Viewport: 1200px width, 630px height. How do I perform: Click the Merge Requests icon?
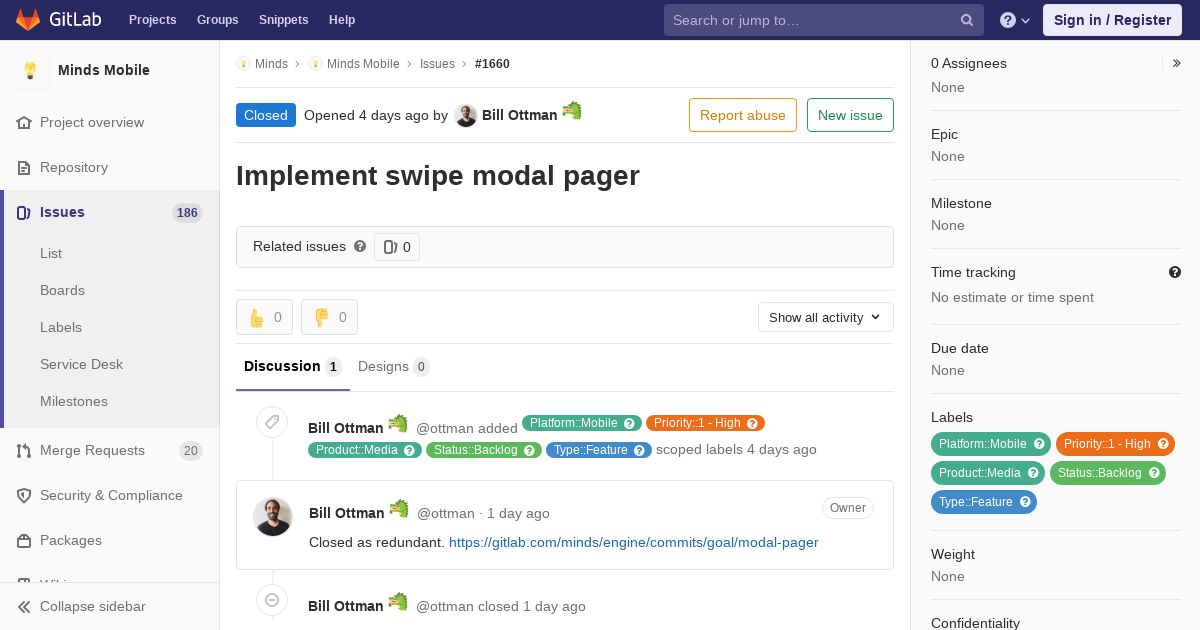coord(24,450)
